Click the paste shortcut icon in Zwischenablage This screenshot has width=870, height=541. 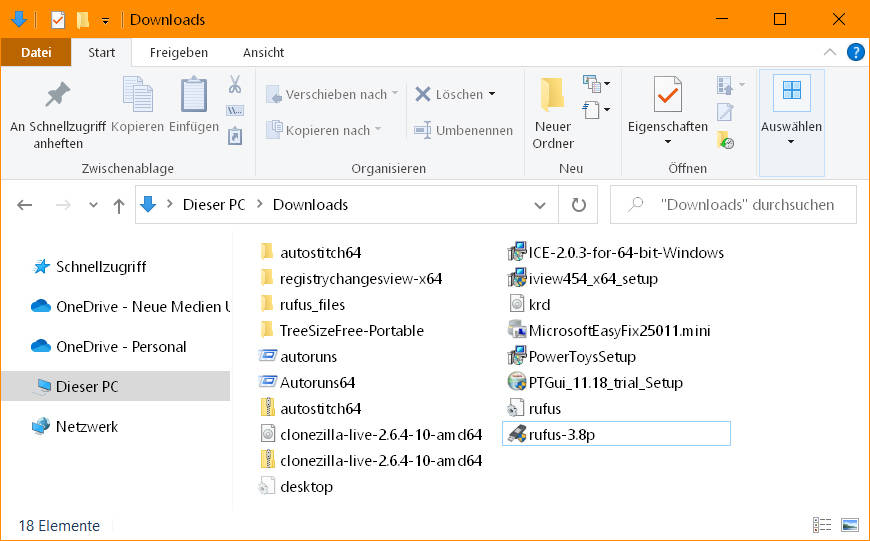pyautogui.click(x=235, y=135)
